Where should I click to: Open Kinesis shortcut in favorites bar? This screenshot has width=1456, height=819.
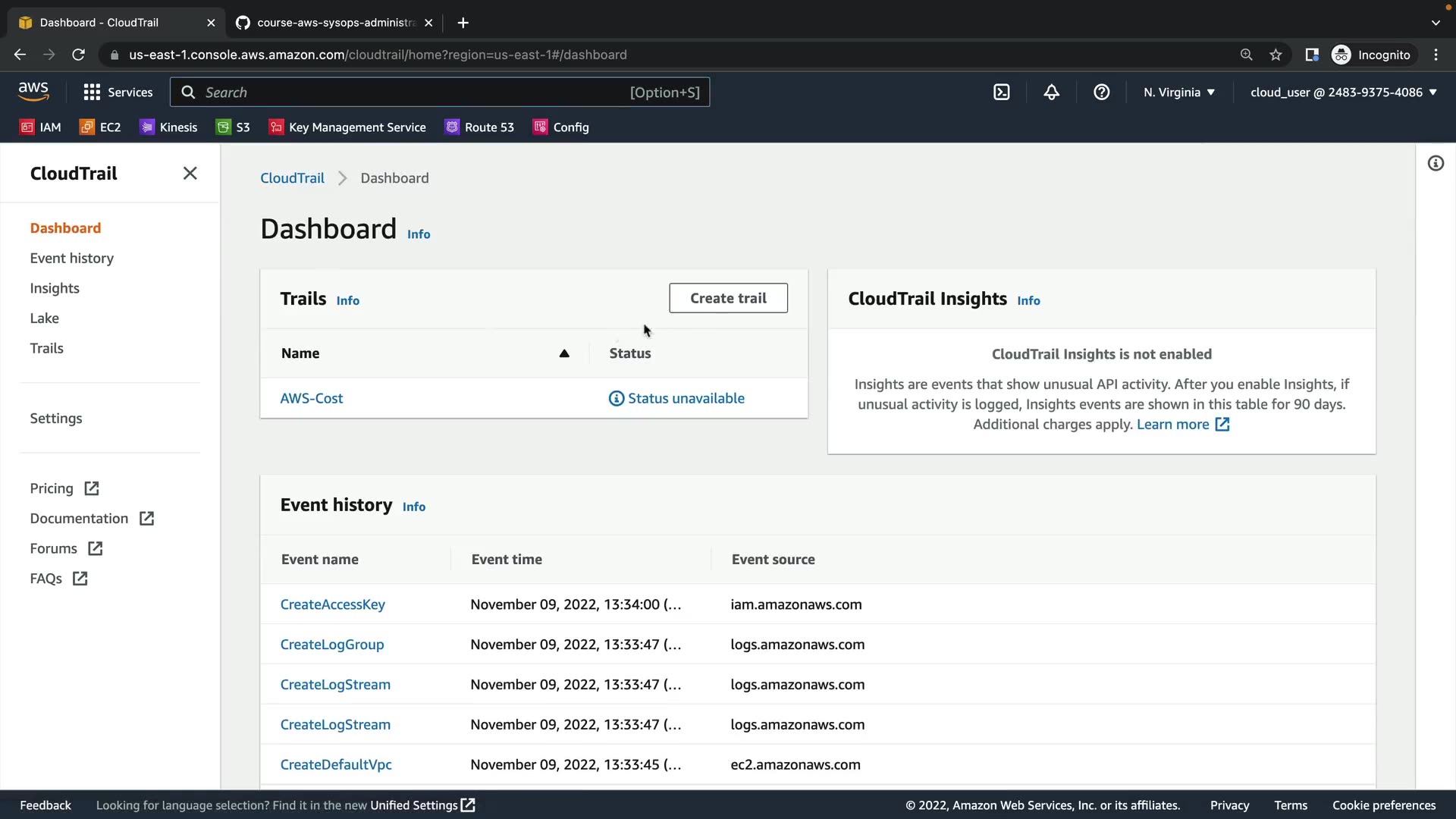[x=168, y=127]
